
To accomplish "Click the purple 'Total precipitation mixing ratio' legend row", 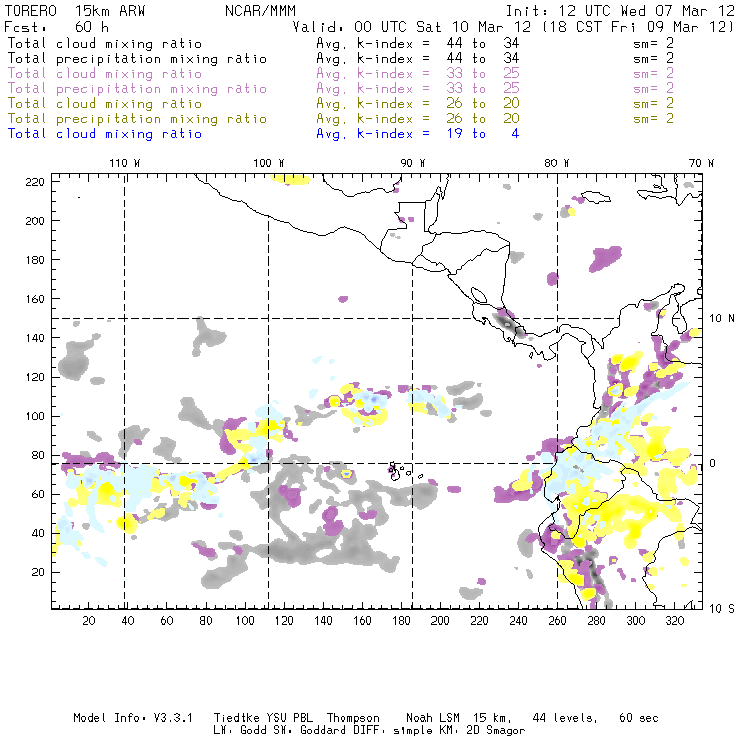I will 340,89.
